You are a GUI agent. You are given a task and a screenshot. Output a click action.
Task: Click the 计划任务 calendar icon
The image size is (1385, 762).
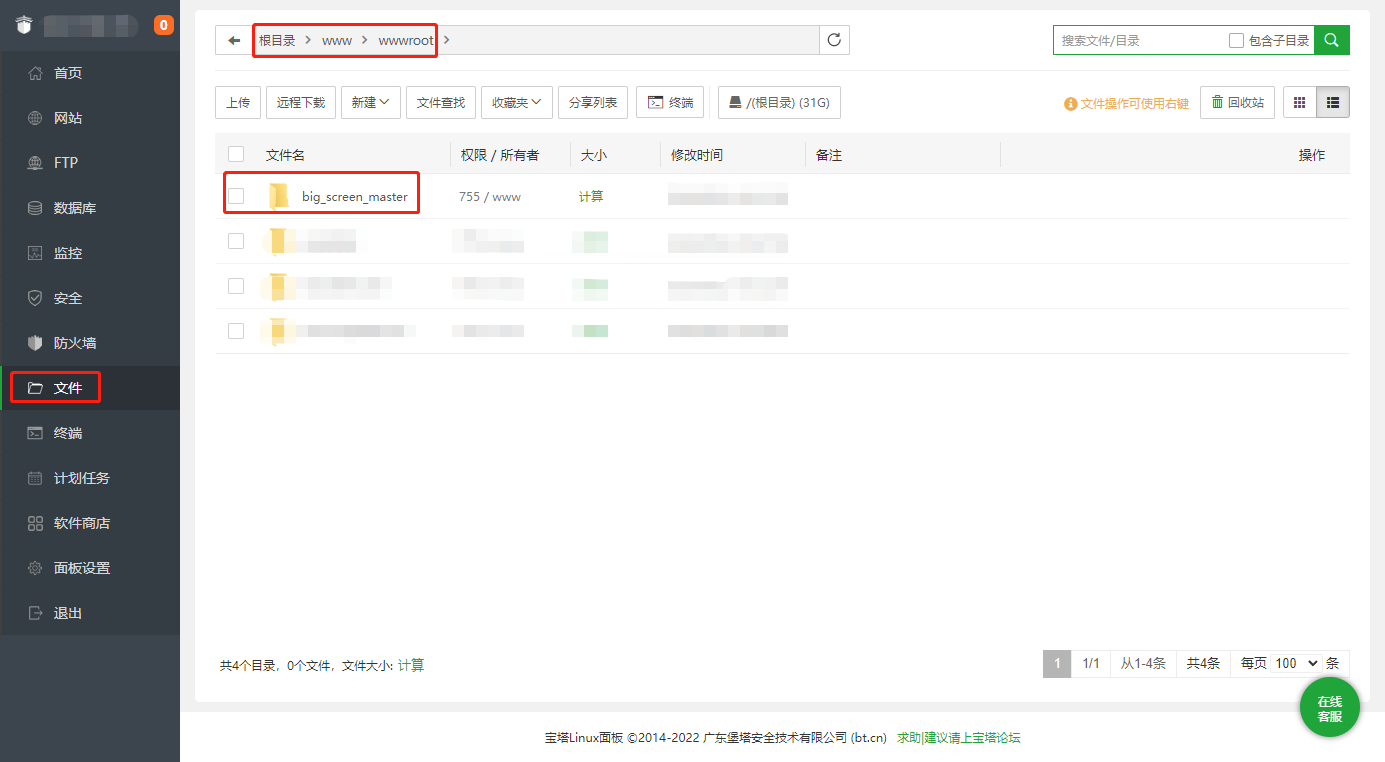pos(35,478)
